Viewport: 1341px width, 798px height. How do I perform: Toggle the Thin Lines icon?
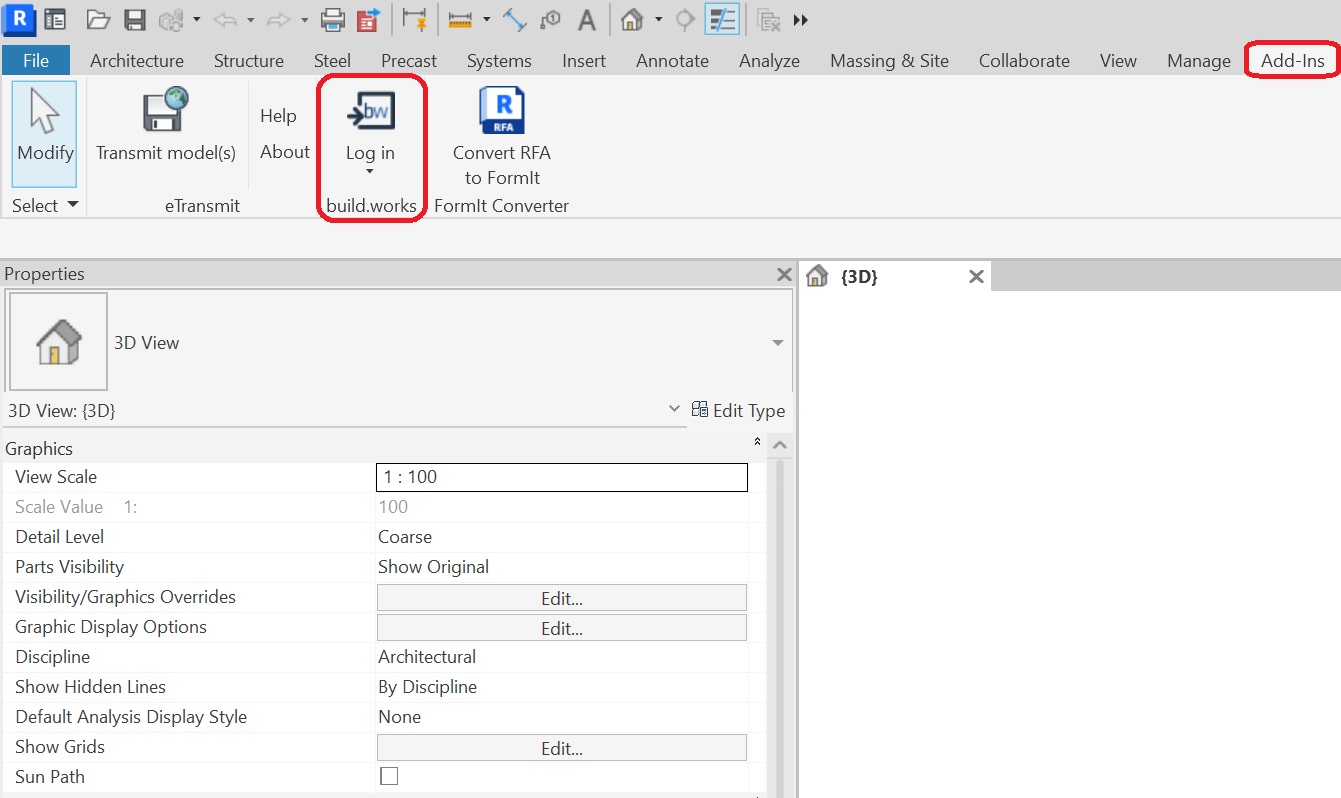pyautogui.click(x=722, y=19)
